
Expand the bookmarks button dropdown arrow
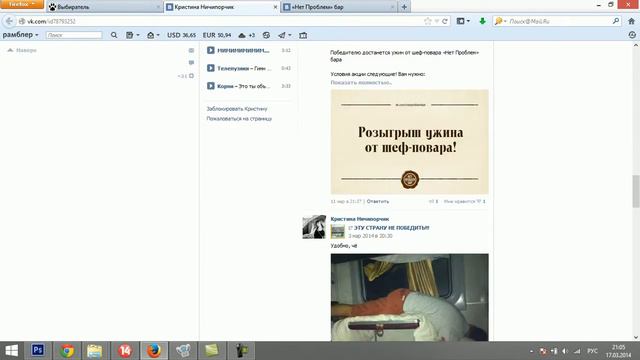[x=468, y=21]
